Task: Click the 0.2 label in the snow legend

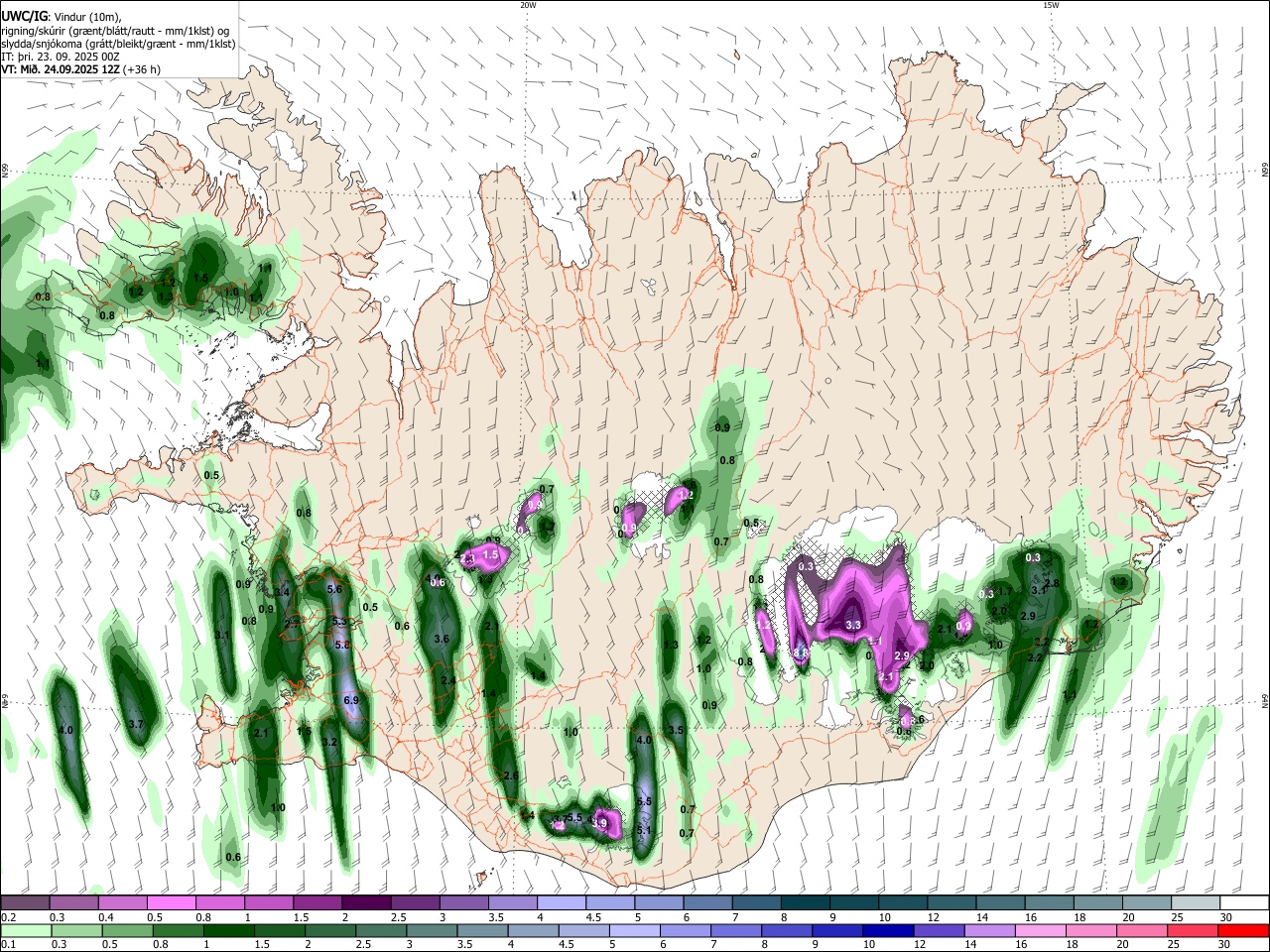Action: pos(8,917)
